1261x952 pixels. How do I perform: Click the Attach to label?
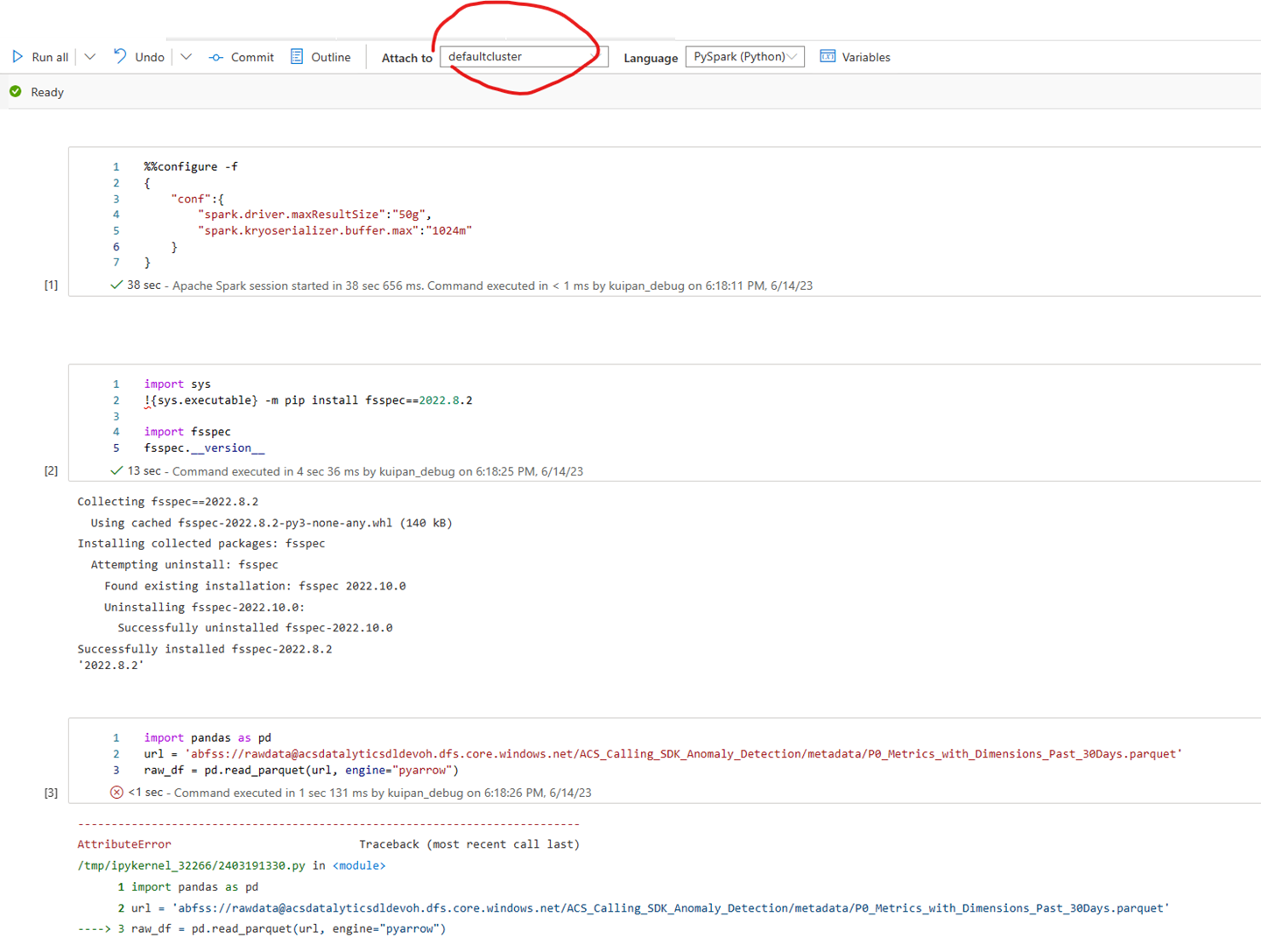(407, 58)
